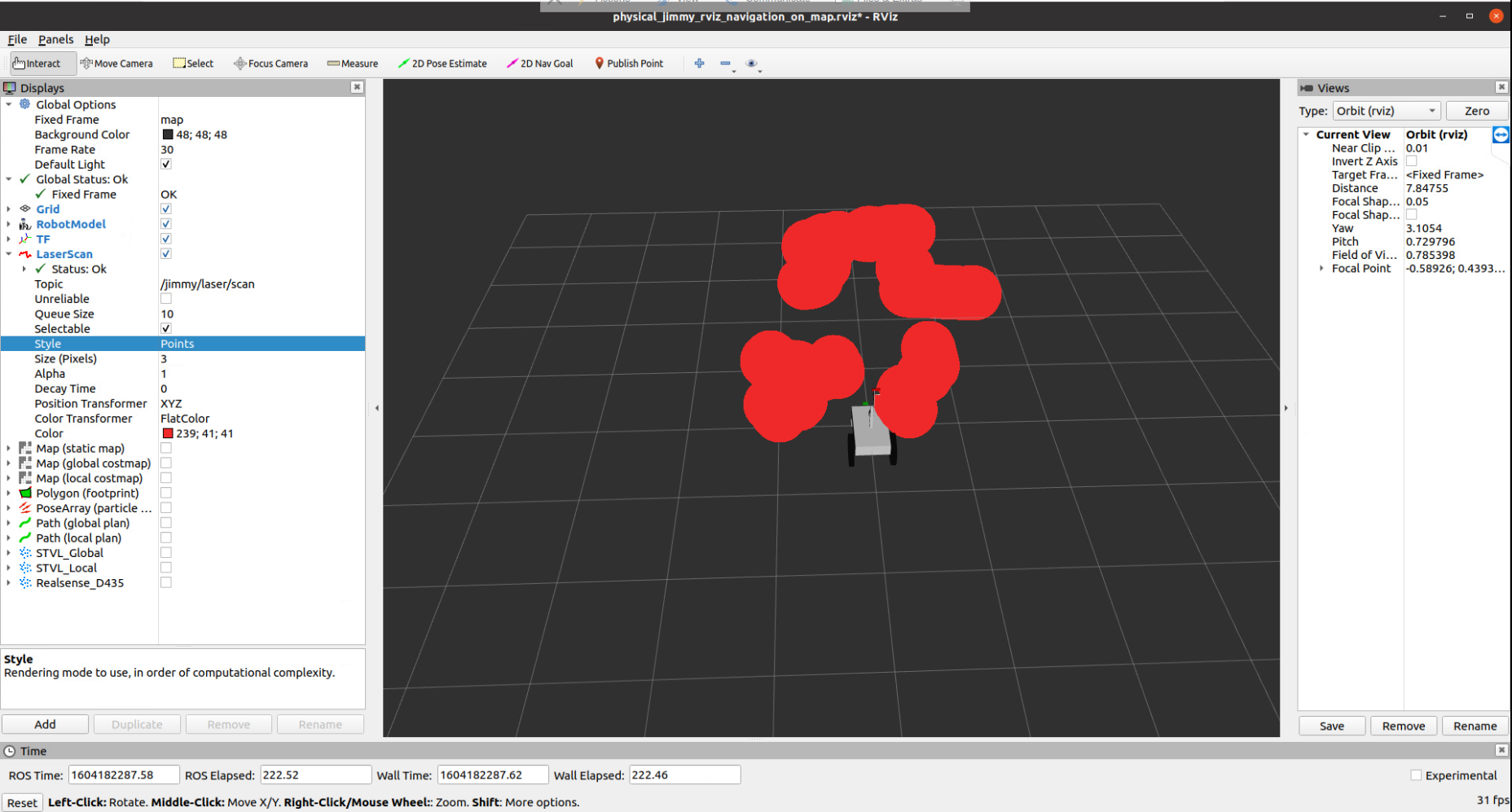
Task: Save the current view
Action: coord(1332,726)
